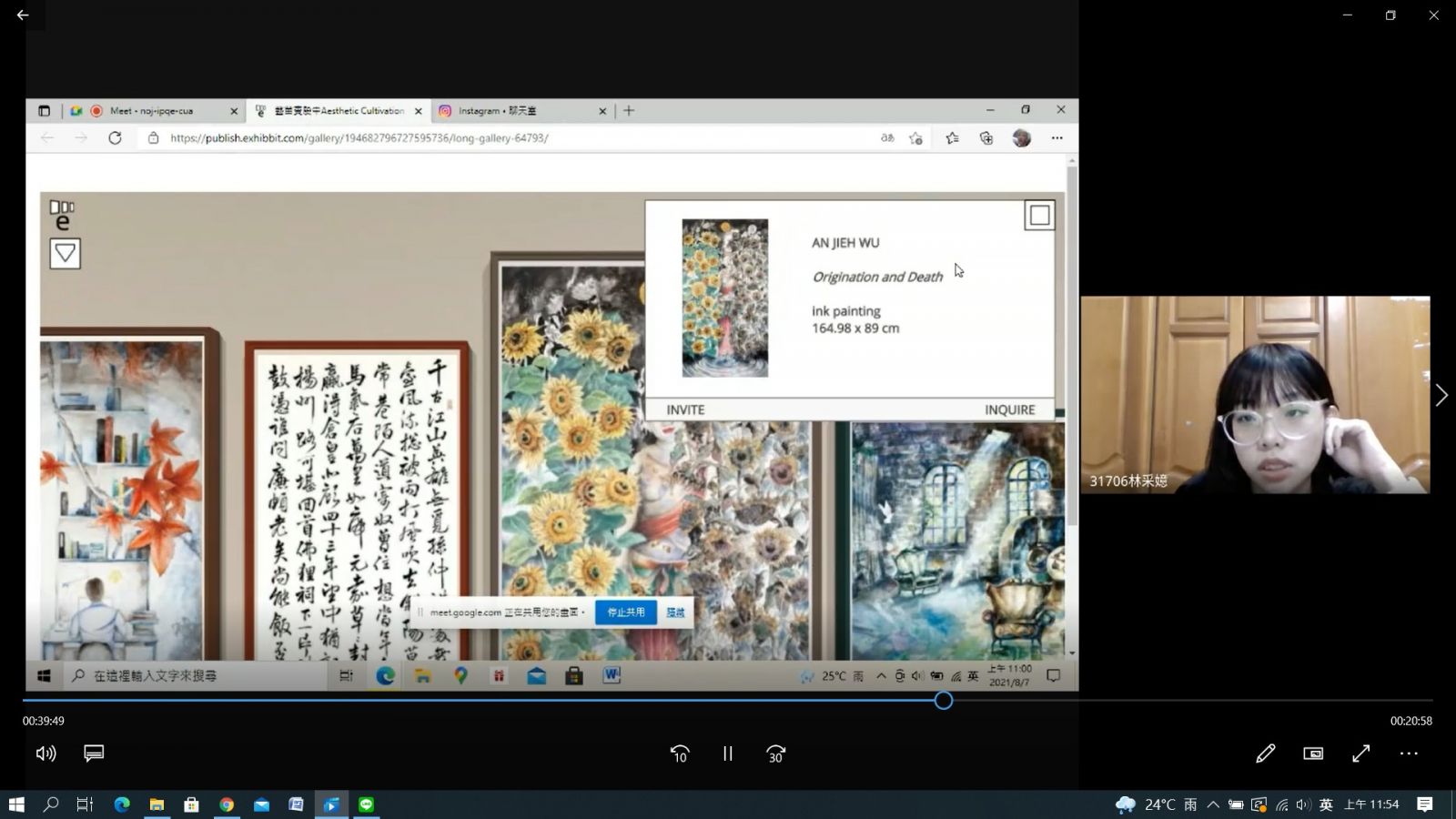Viewport: 1456px width, 819px height.
Task: Open the Origination and Death thumbnail
Action: 724,298
